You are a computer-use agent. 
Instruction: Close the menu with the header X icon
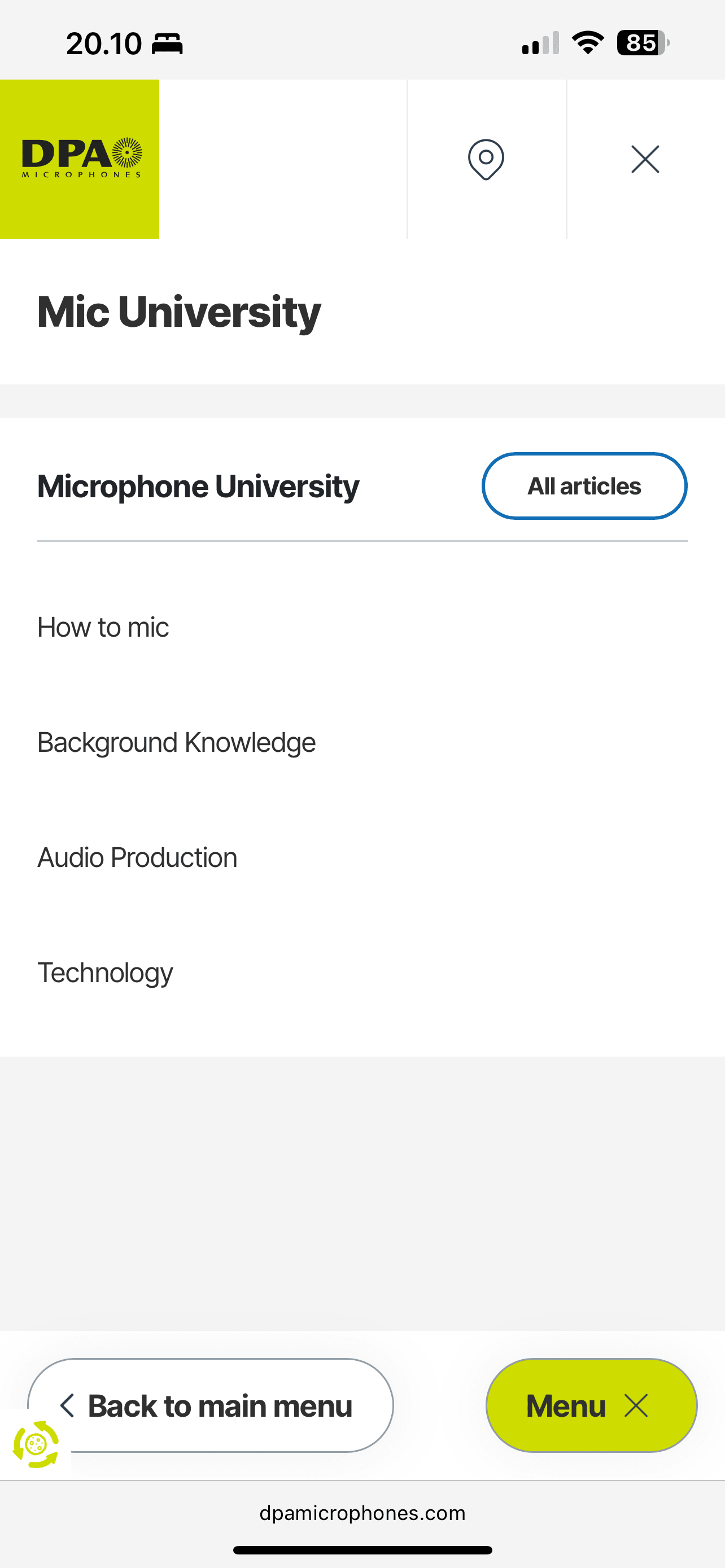(645, 160)
